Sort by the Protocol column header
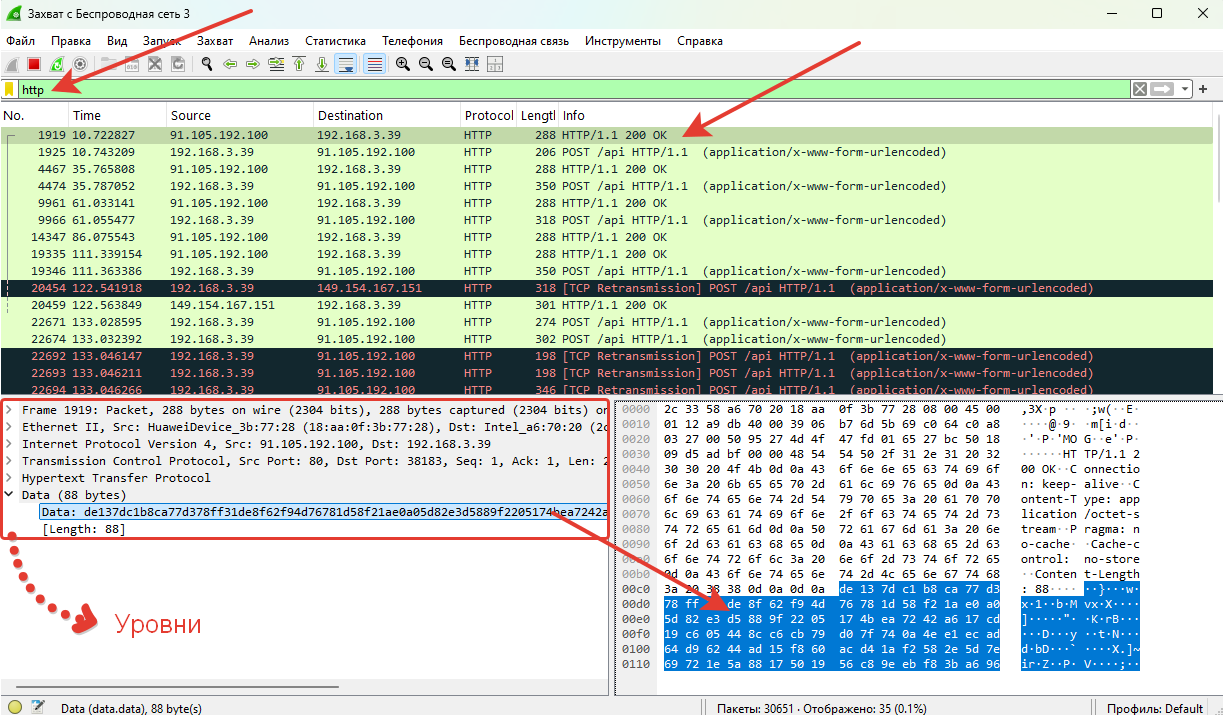Image resolution: width=1223 pixels, height=715 pixels. coord(488,115)
